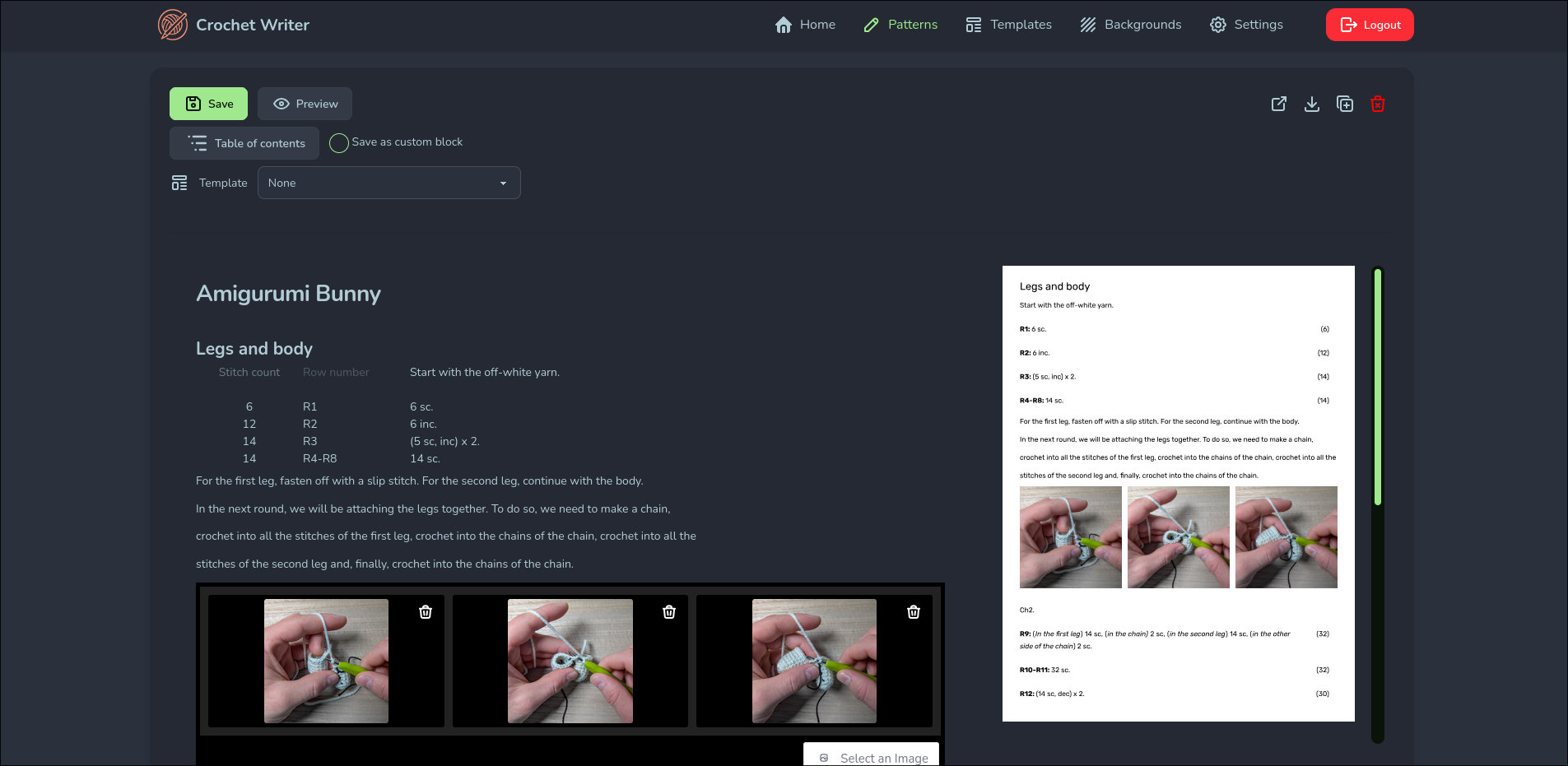Click the Amigurumi Bunny title field

pos(289,294)
